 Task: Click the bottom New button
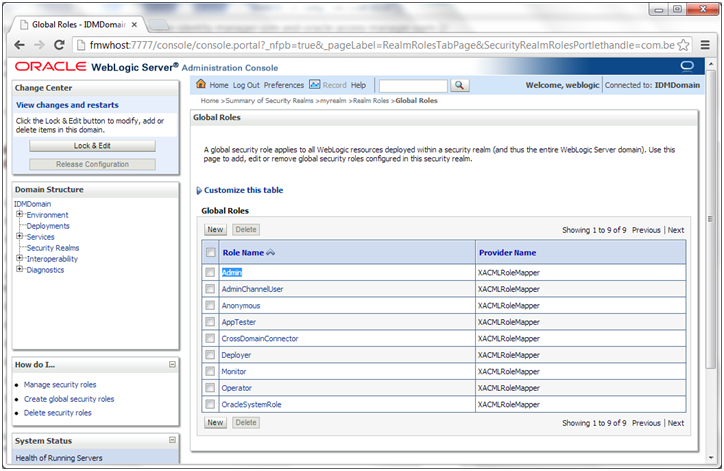[x=215, y=423]
